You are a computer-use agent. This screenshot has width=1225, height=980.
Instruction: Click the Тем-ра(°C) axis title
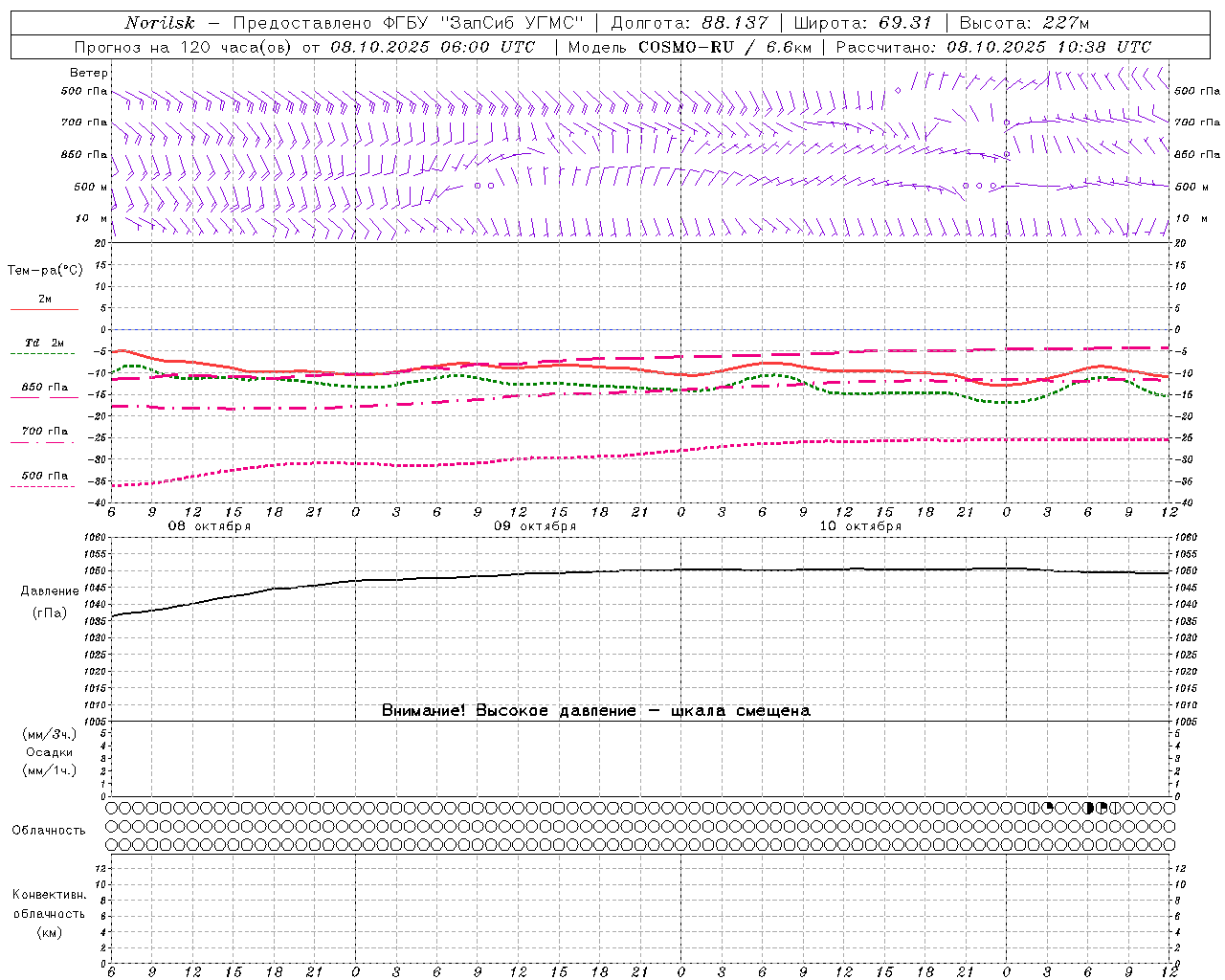coord(45,271)
